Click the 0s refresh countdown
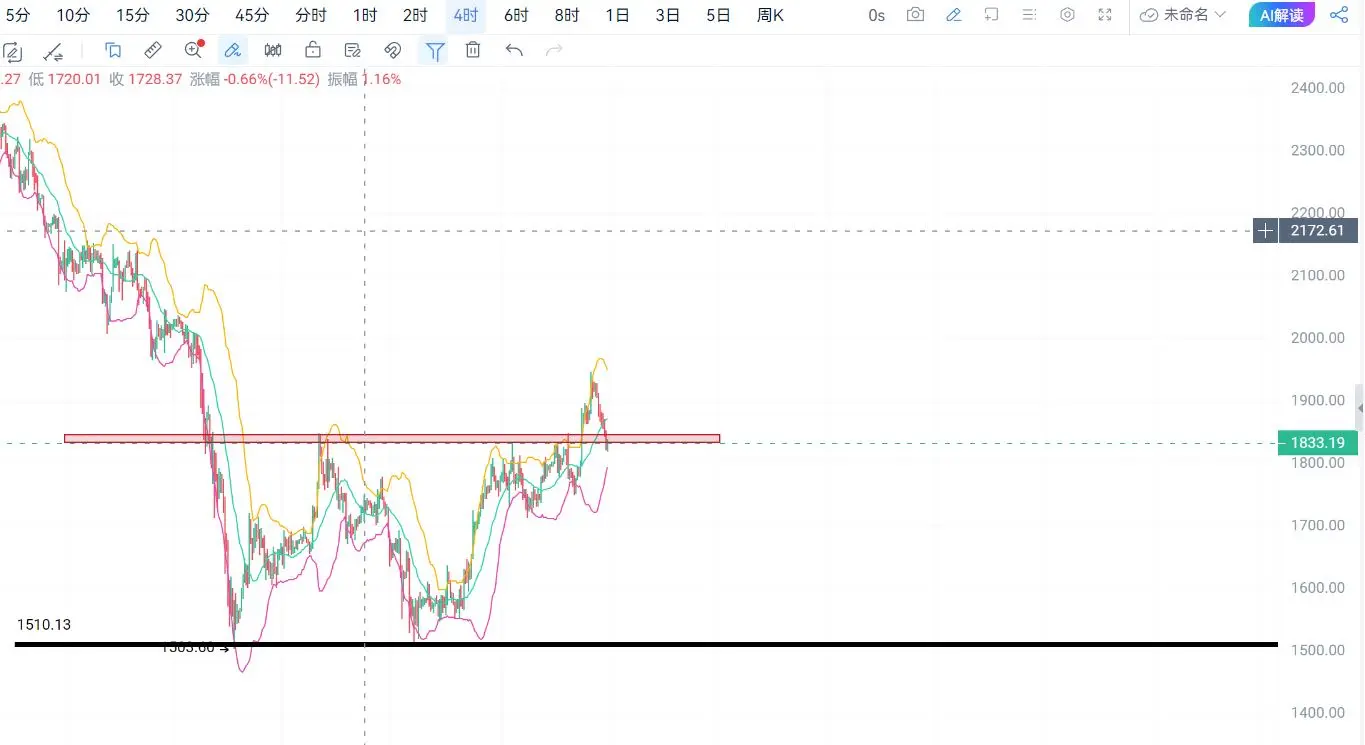The image size is (1365, 745). pyautogui.click(x=877, y=15)
